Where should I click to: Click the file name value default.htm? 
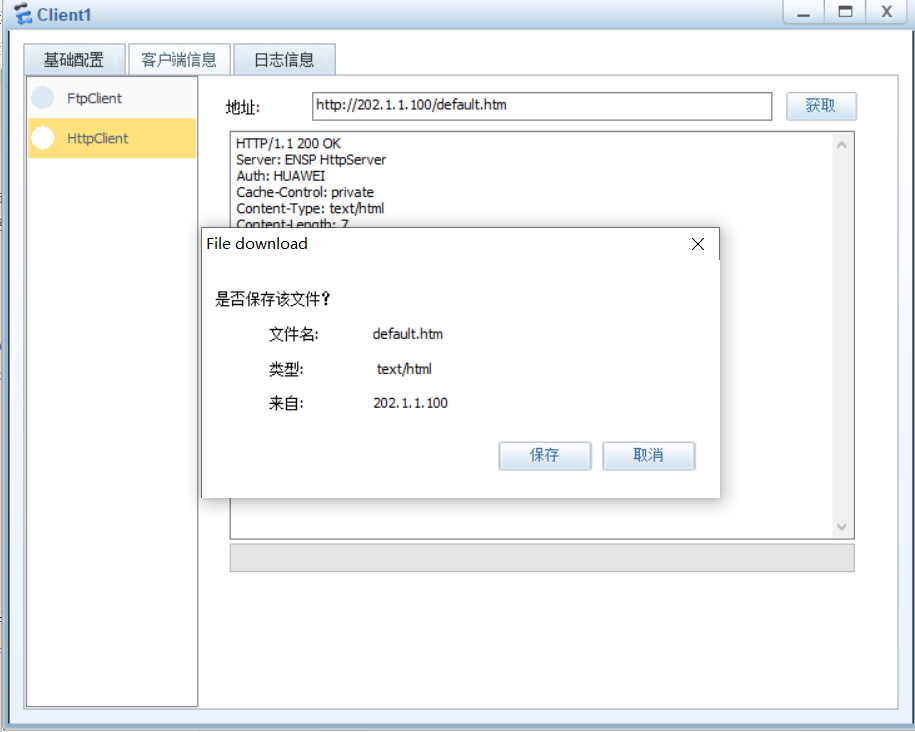point(408,334)
